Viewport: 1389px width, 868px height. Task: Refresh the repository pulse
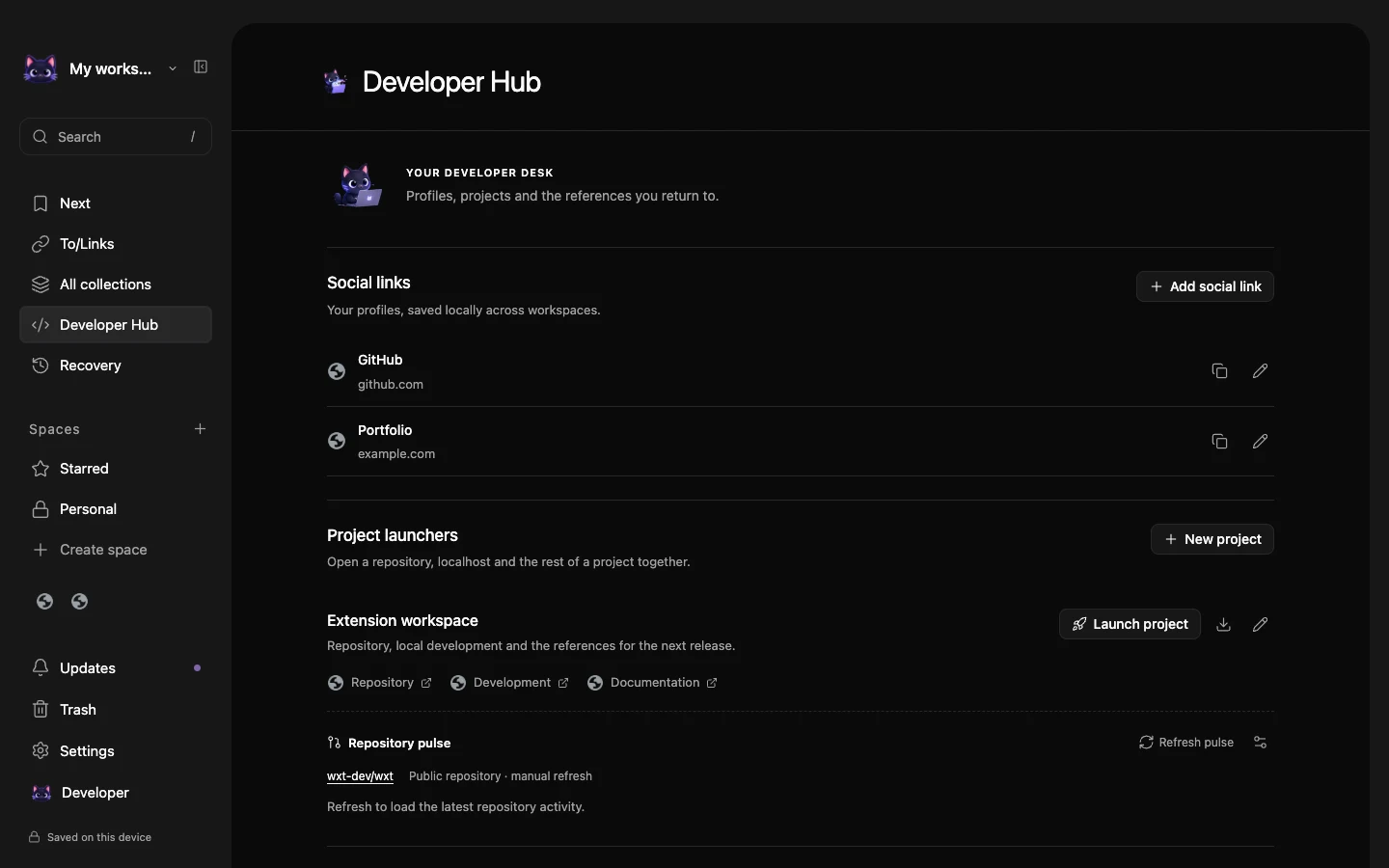point(1186,743)
